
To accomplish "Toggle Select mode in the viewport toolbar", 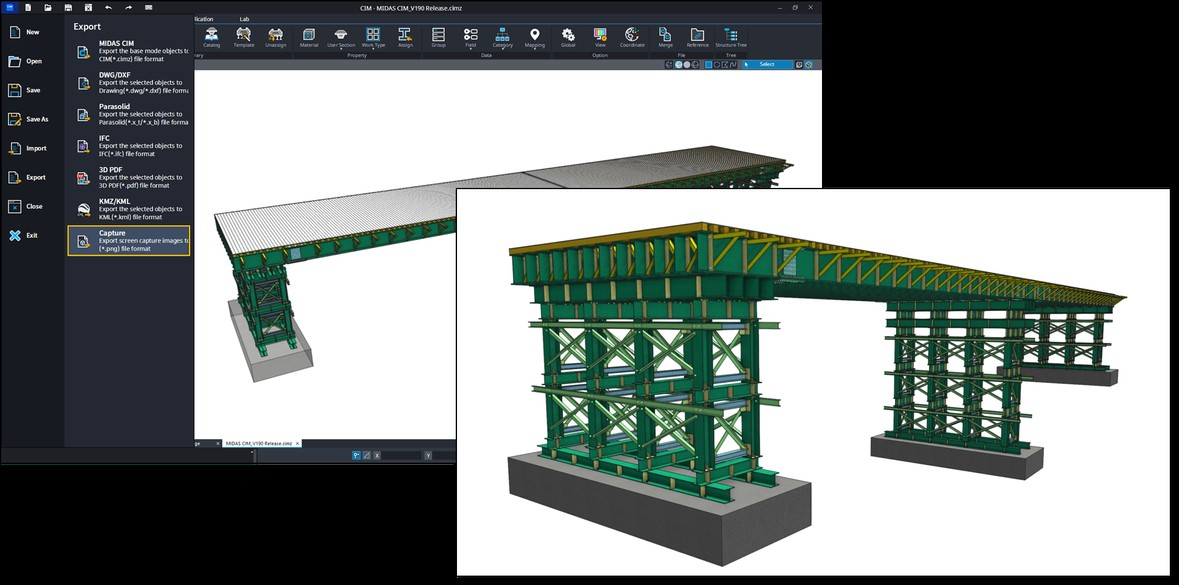I will 767,64.
